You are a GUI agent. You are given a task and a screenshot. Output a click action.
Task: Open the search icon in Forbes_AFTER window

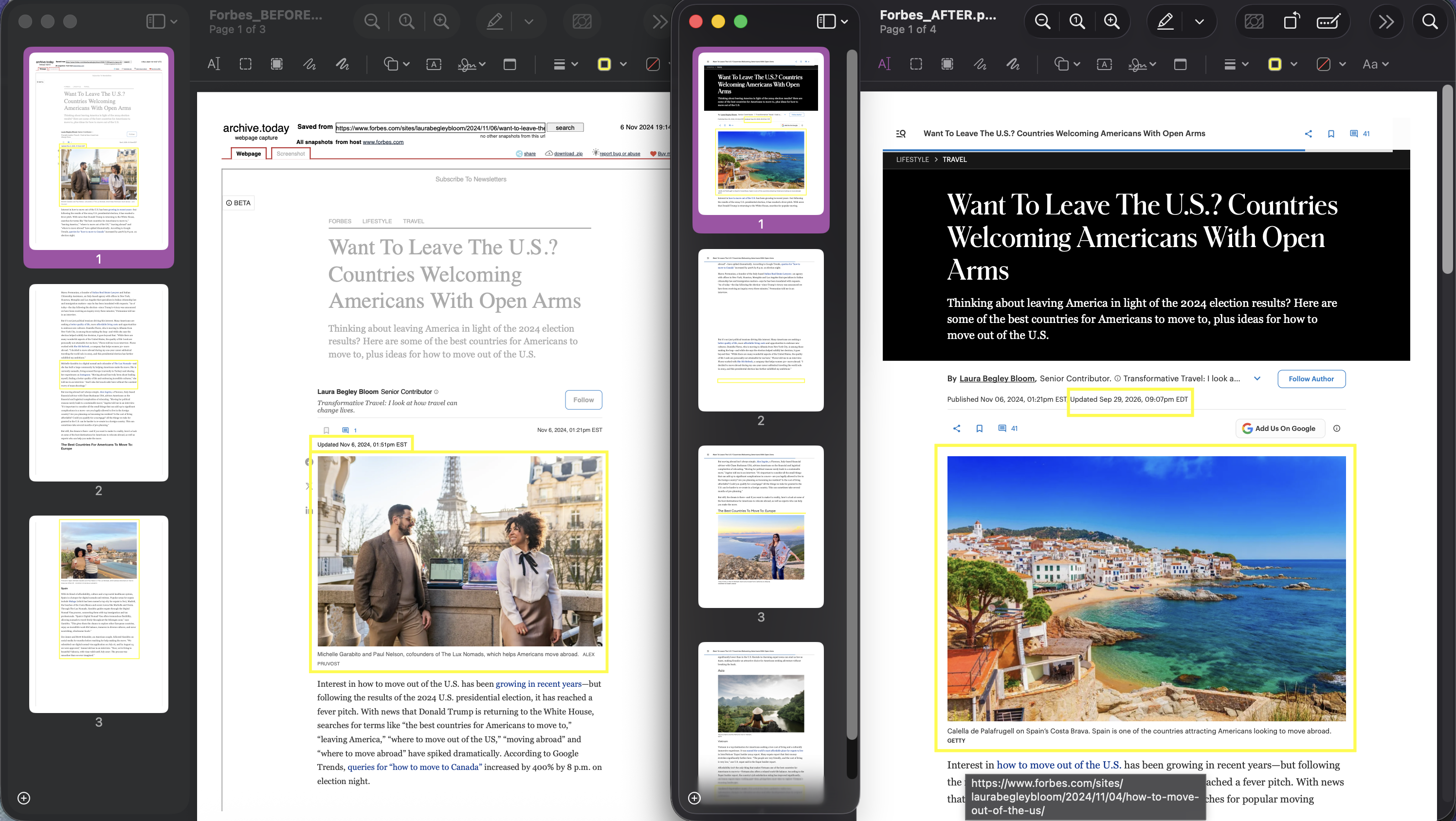coord(1430,21)
